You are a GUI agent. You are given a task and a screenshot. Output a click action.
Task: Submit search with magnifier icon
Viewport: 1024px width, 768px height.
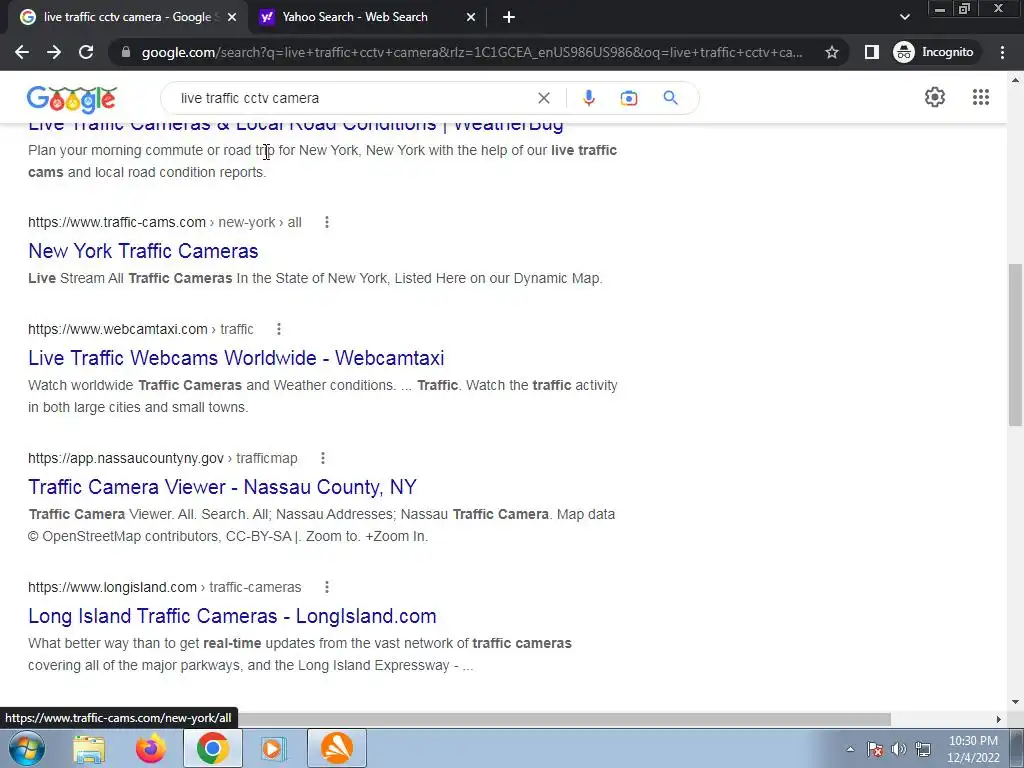(x=670, y=98)
